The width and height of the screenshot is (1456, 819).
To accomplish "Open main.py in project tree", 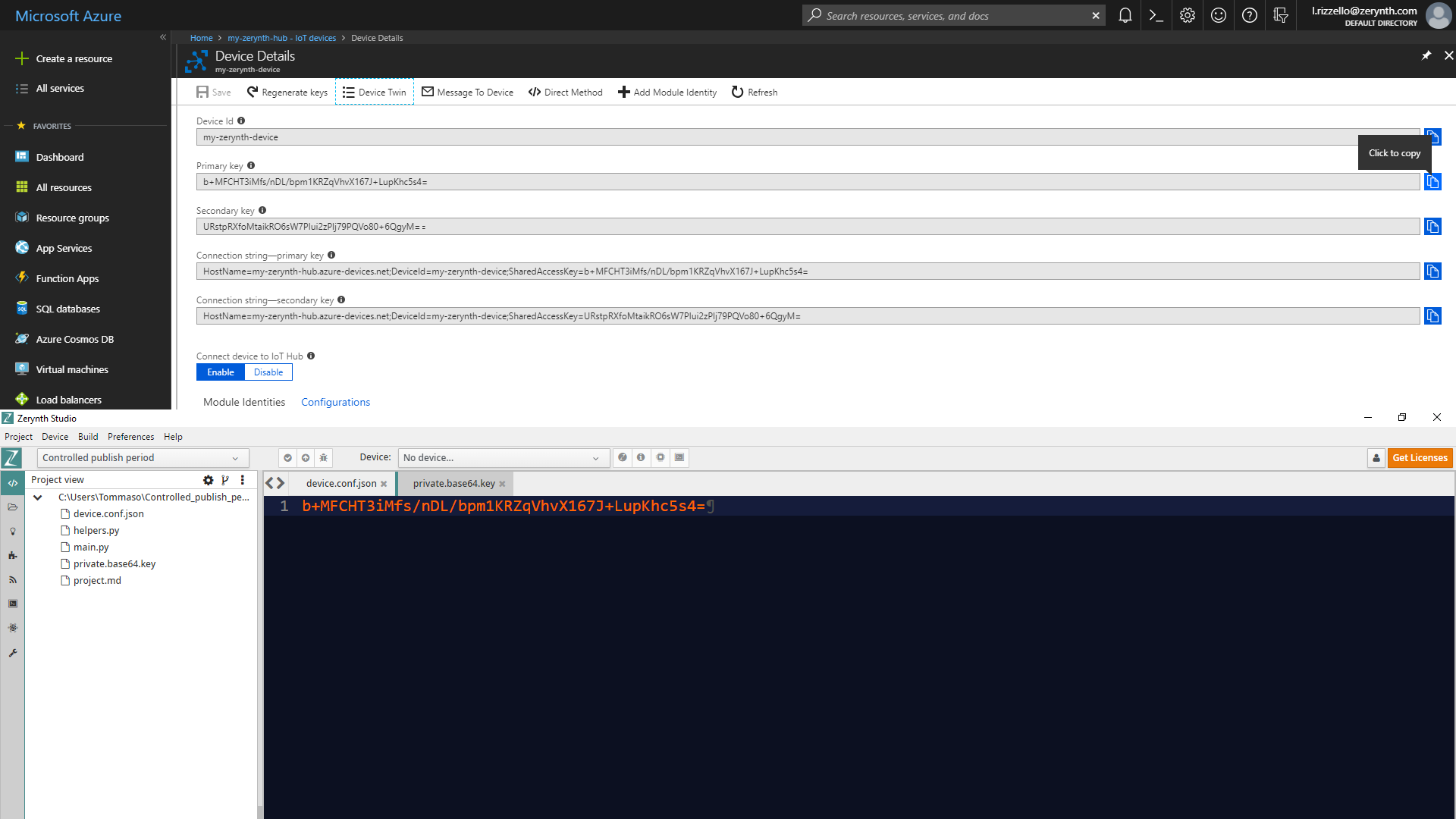I will 91,547.
